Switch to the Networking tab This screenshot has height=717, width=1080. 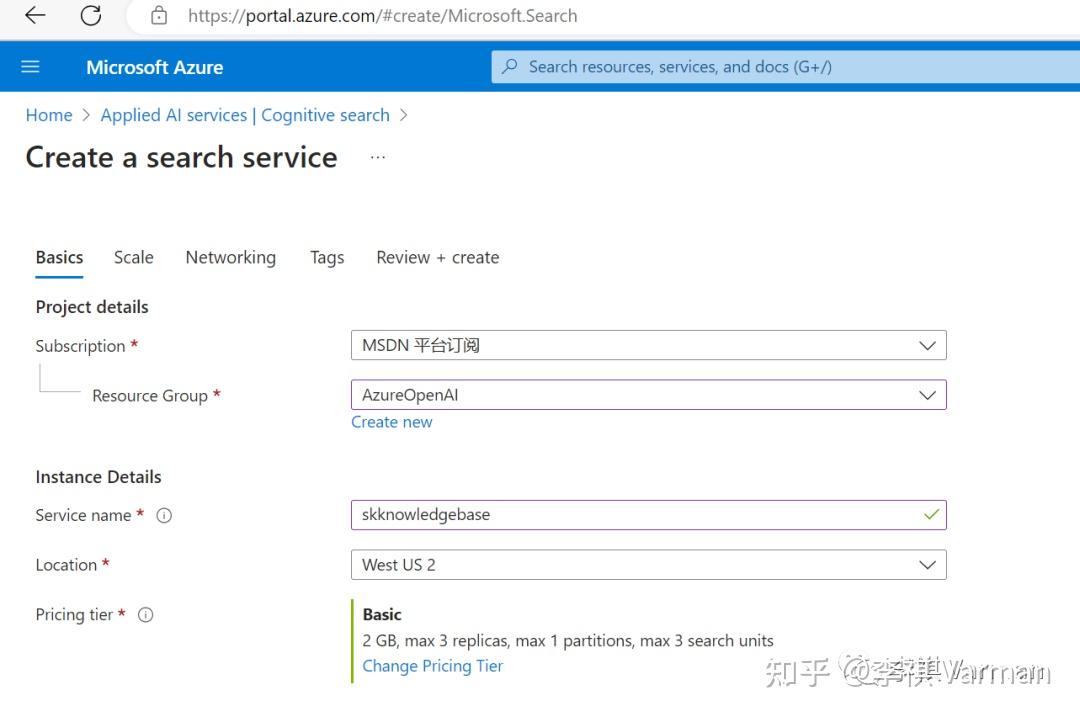point(230,257)
